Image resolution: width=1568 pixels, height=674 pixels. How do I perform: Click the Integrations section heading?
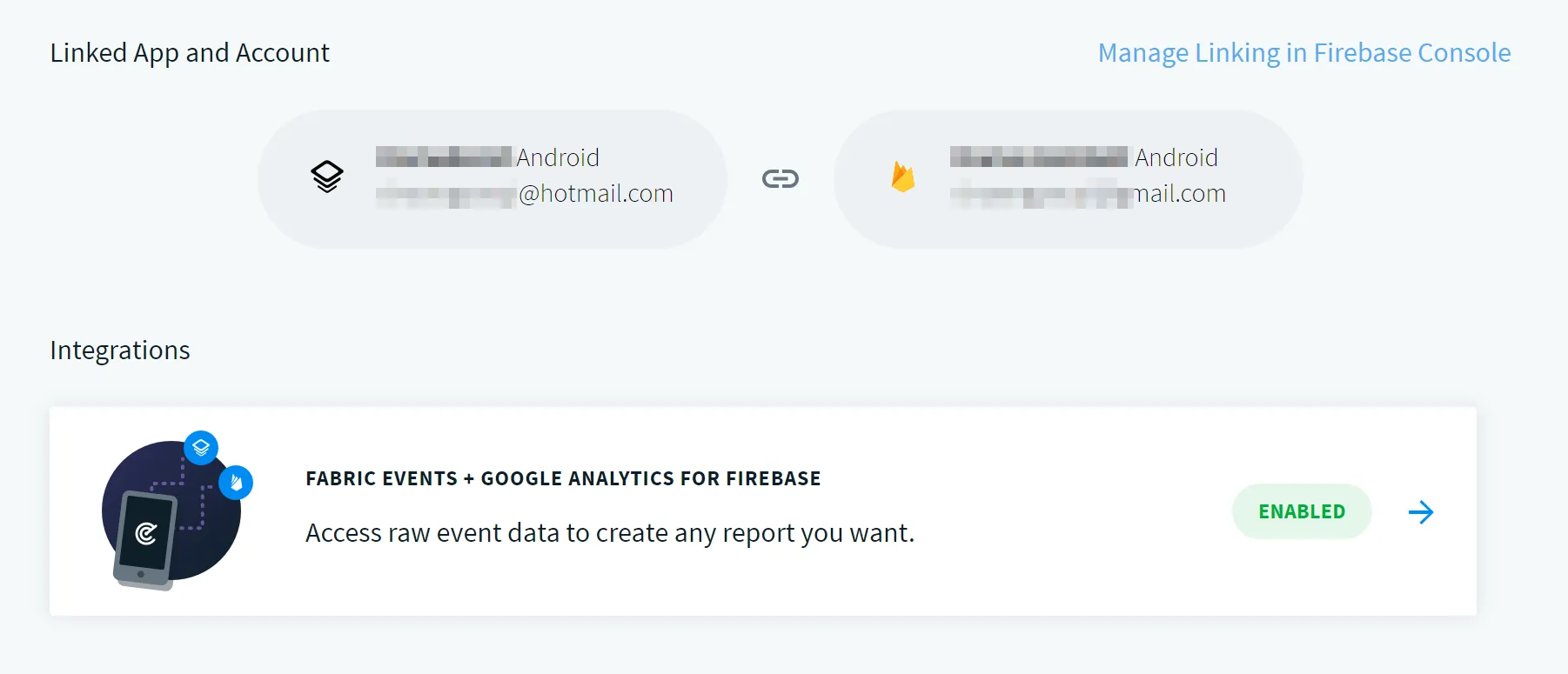pos(120,350)
